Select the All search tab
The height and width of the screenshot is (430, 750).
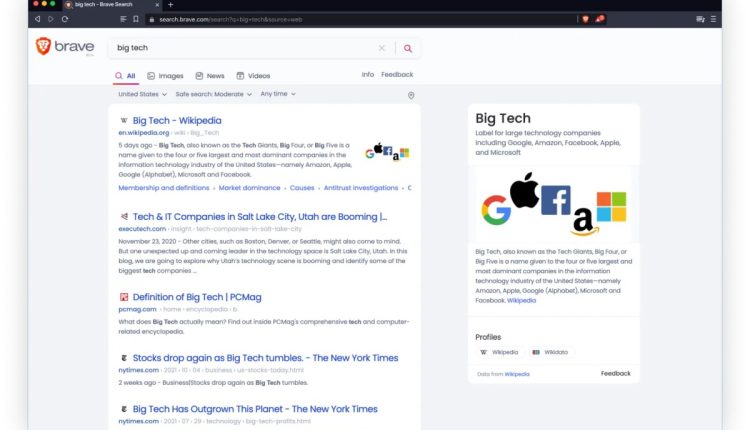pos(125,76)
